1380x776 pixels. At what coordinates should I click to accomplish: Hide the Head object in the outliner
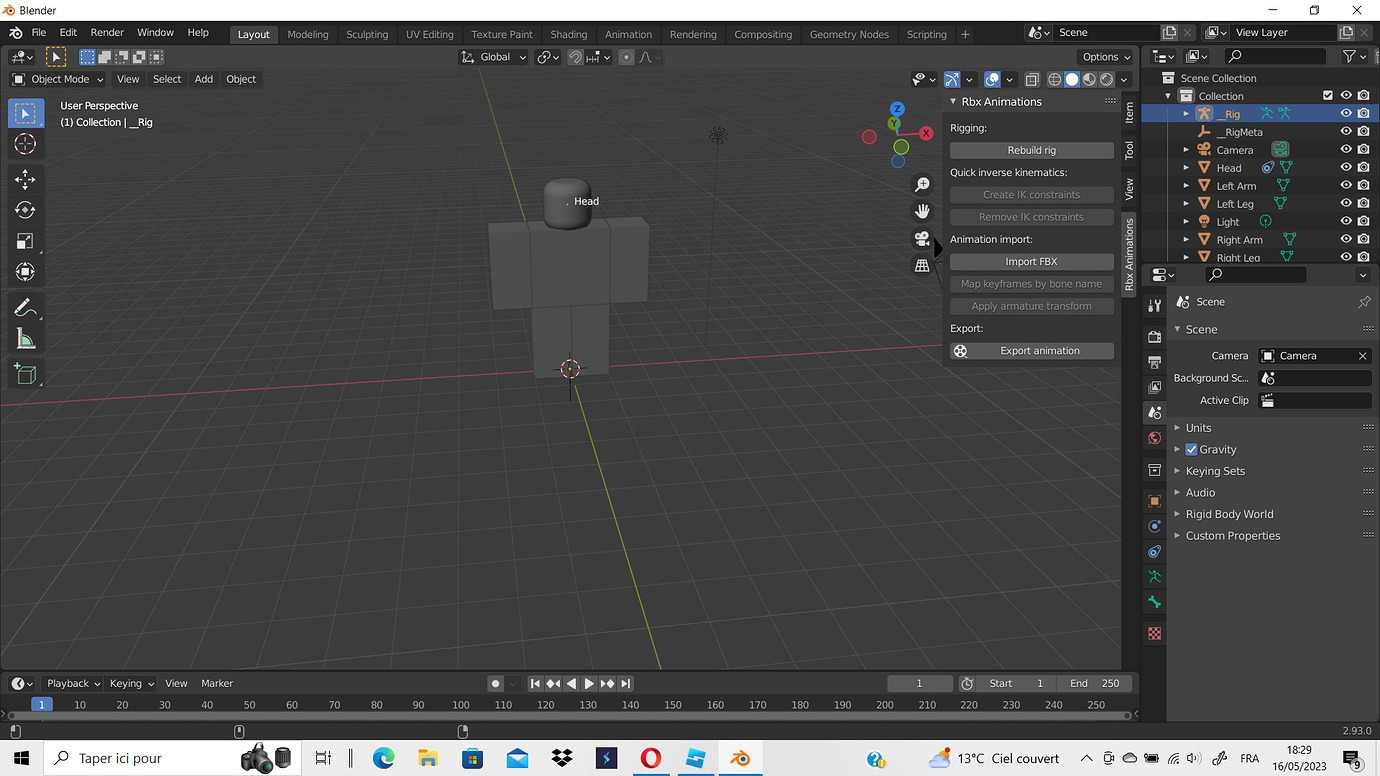[x=1345, y=167]
